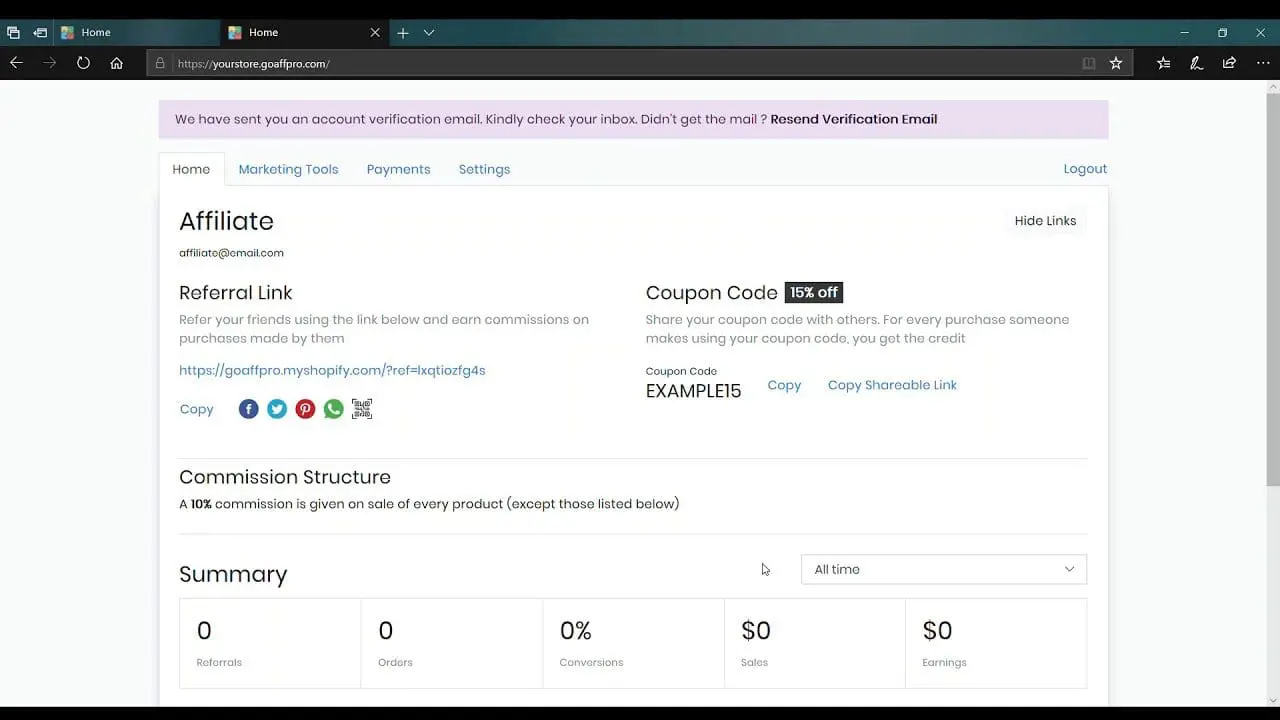Open the Payments tab
The image size is (1280, 720).
click(398, 169)
